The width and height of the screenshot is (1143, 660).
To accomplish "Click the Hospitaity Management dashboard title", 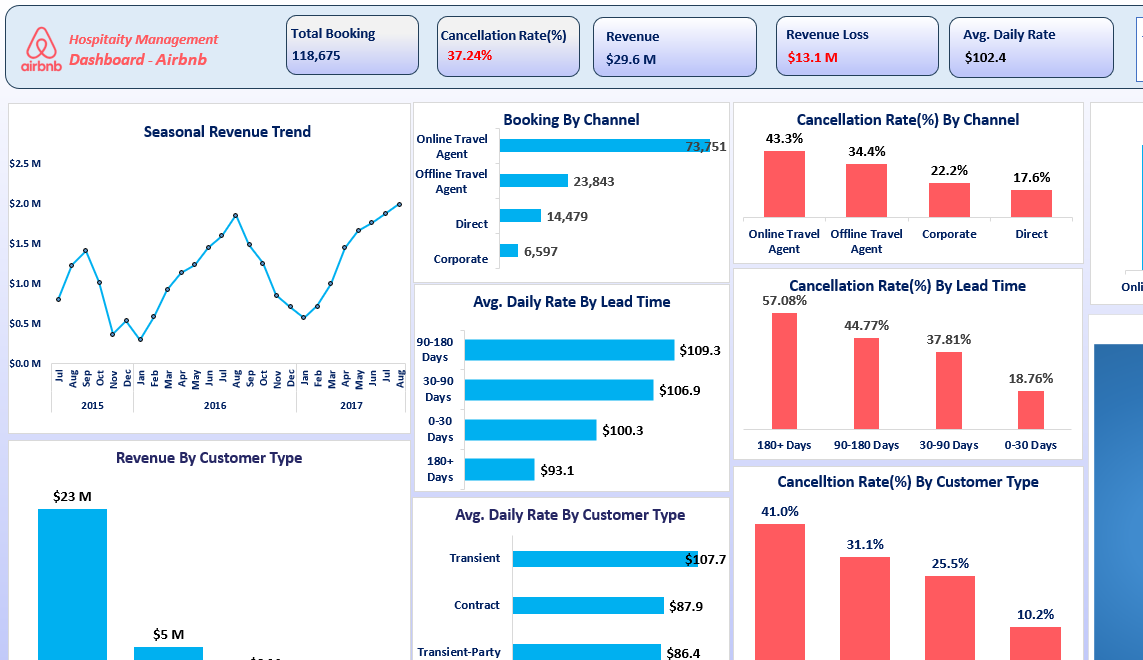I will (x=143, y=50).
